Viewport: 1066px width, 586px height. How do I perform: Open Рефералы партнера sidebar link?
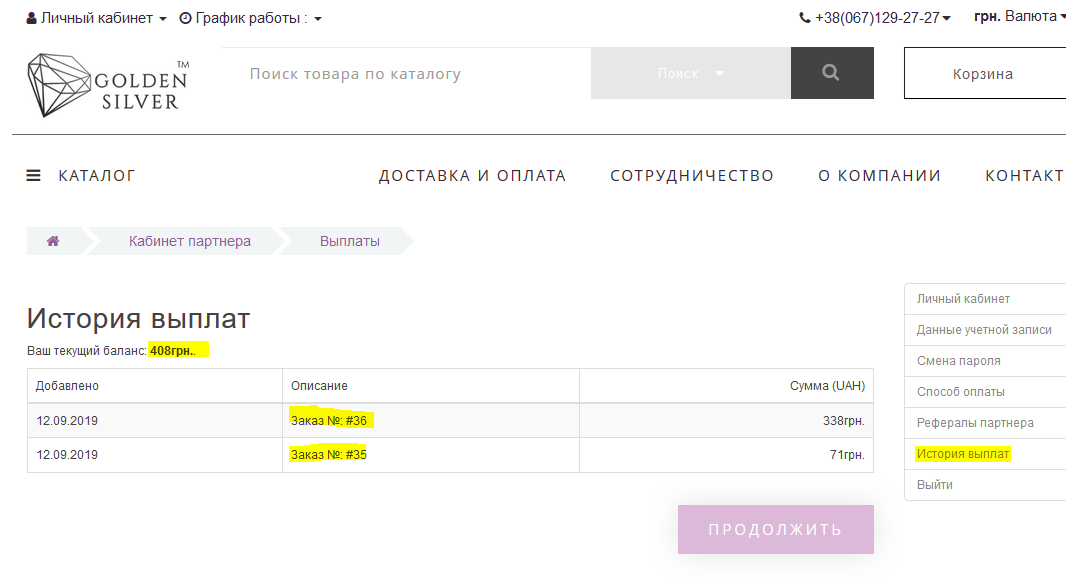pyautogui.click(x=975, y=423)
